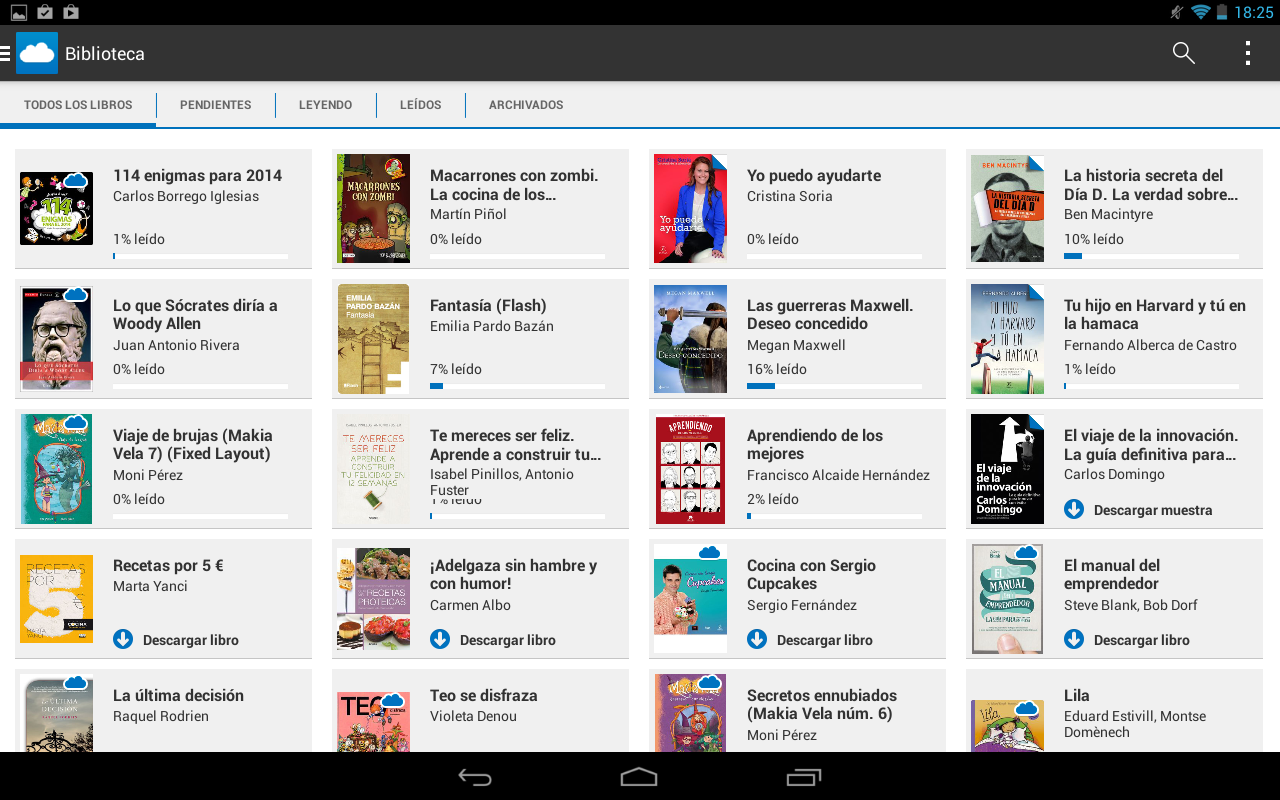Open the La historia secreta del Día D cover
This screenshot has height=800, width=1280.
[1007, 208]
